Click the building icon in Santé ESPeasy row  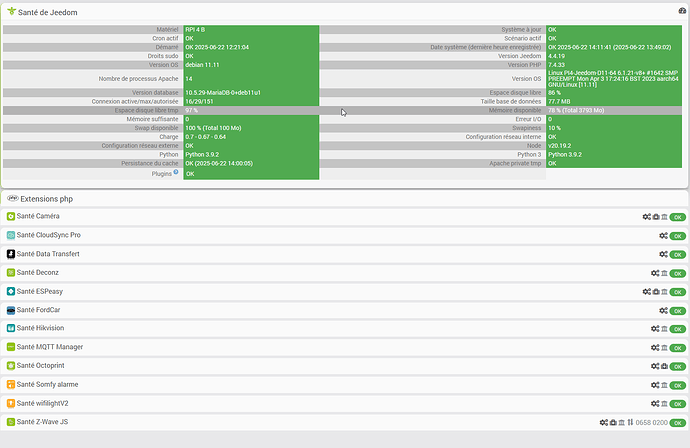point(664,291)
